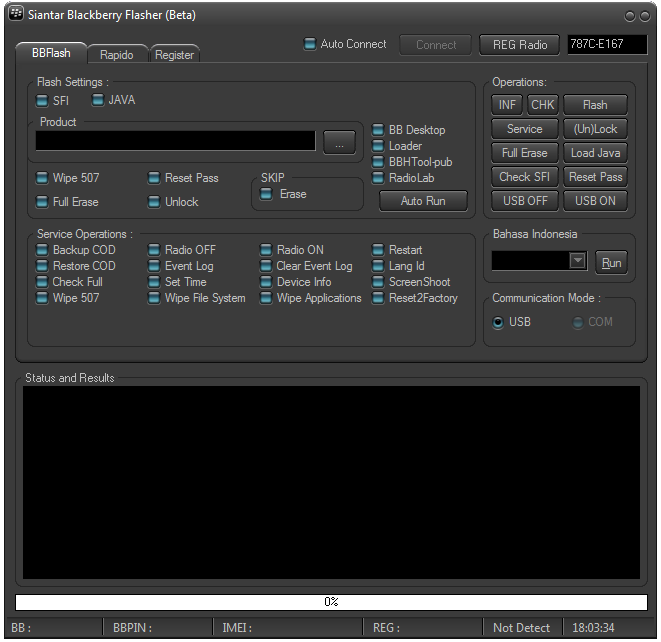Click the REG status bar field

tap(423, 628)
